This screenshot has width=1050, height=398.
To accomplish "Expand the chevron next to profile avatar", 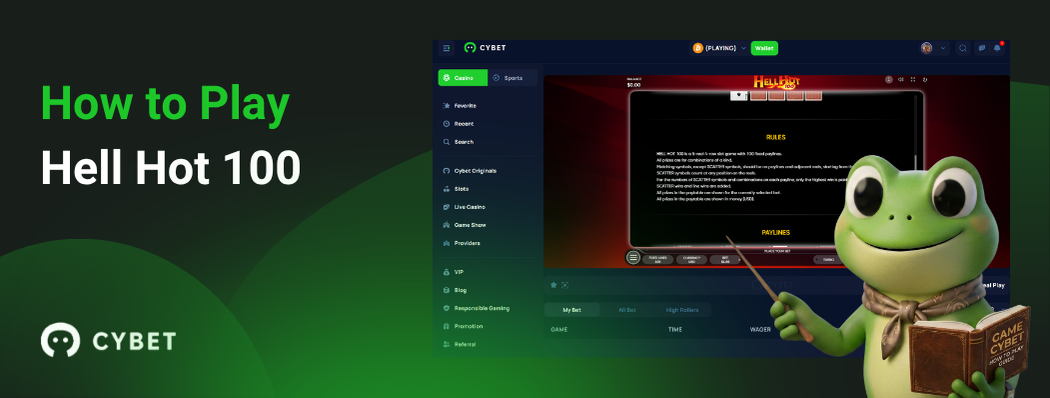I will click(x=944, y=48).
